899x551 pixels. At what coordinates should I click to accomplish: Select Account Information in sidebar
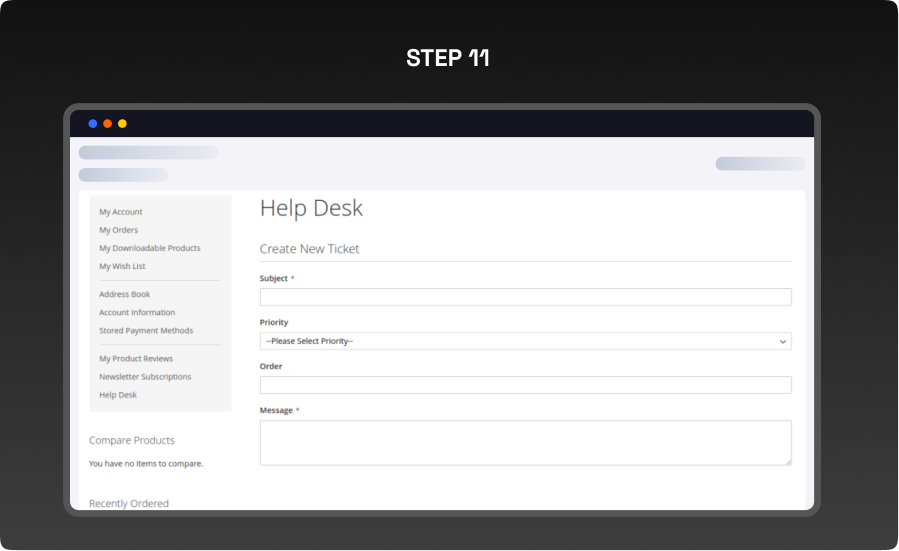click(137, 312)
